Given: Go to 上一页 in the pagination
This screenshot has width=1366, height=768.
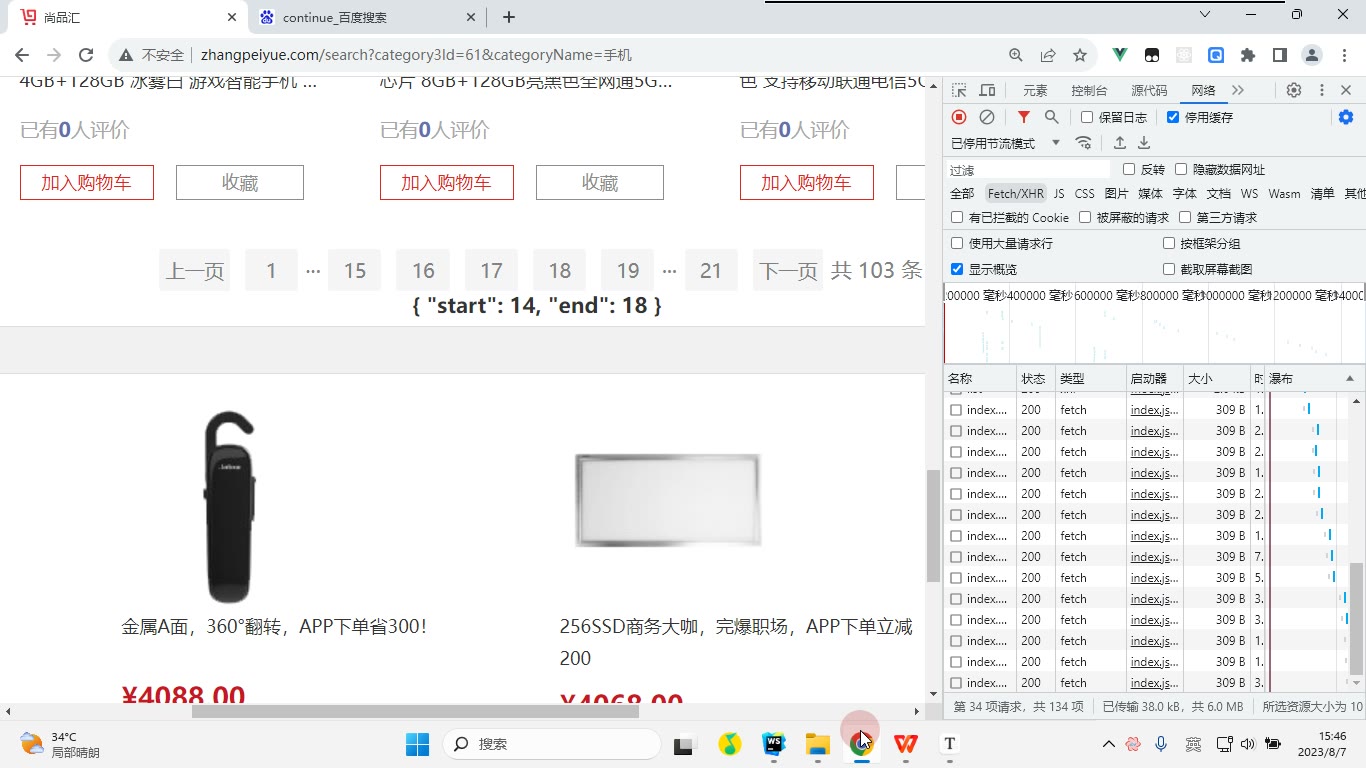Looking at the screenshot, I should (x=195, y=270).
